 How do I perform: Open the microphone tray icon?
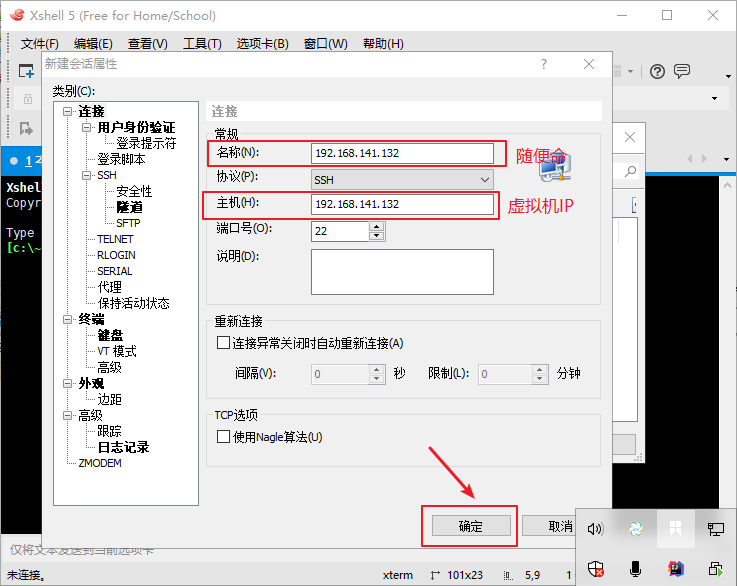635,569
